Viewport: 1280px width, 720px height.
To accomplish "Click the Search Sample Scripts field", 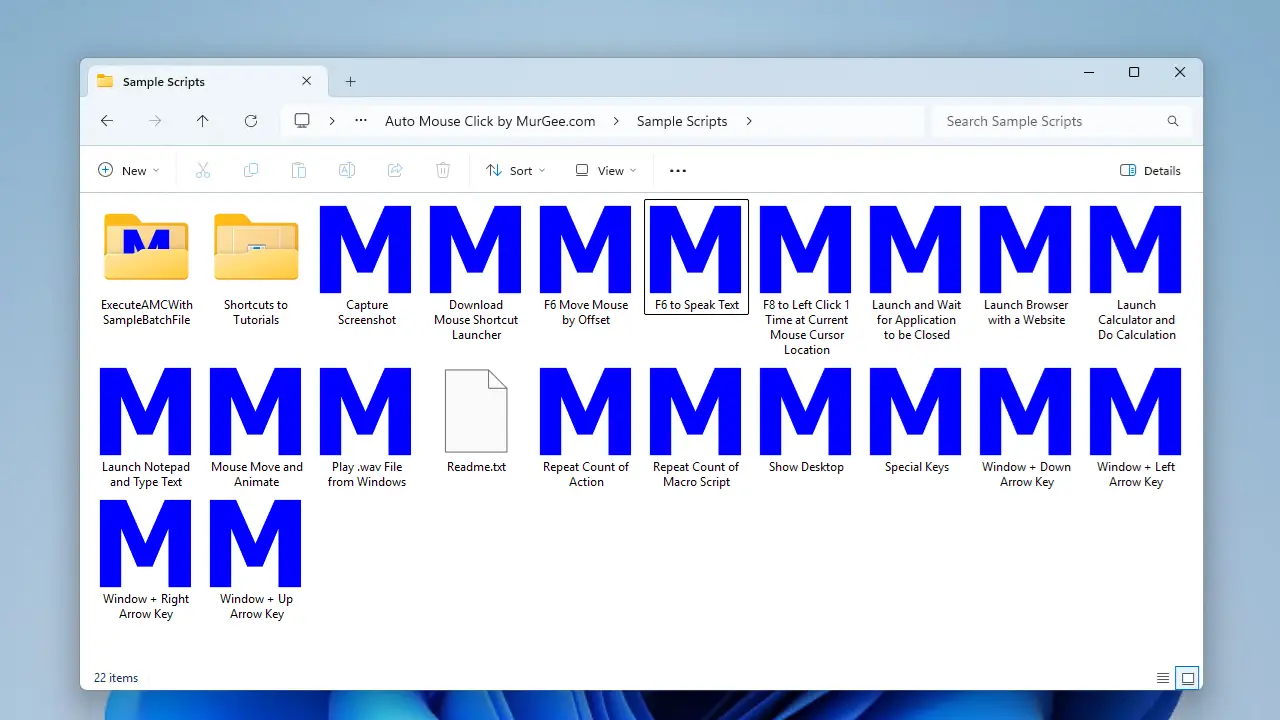I will [x=1050, y=121].
